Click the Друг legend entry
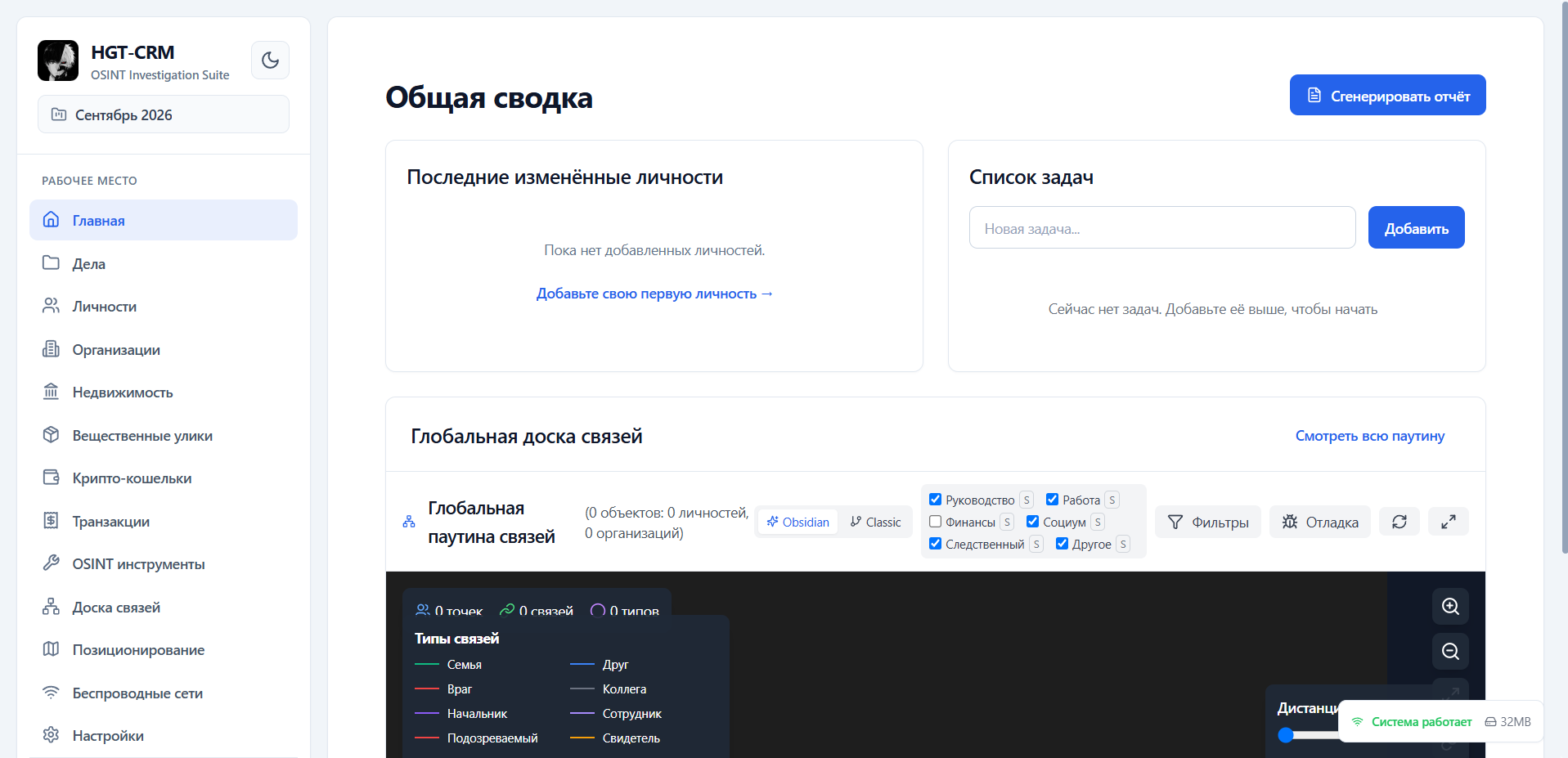The width and height of the screenshot is (1568, 758). [x=600, y=665]
